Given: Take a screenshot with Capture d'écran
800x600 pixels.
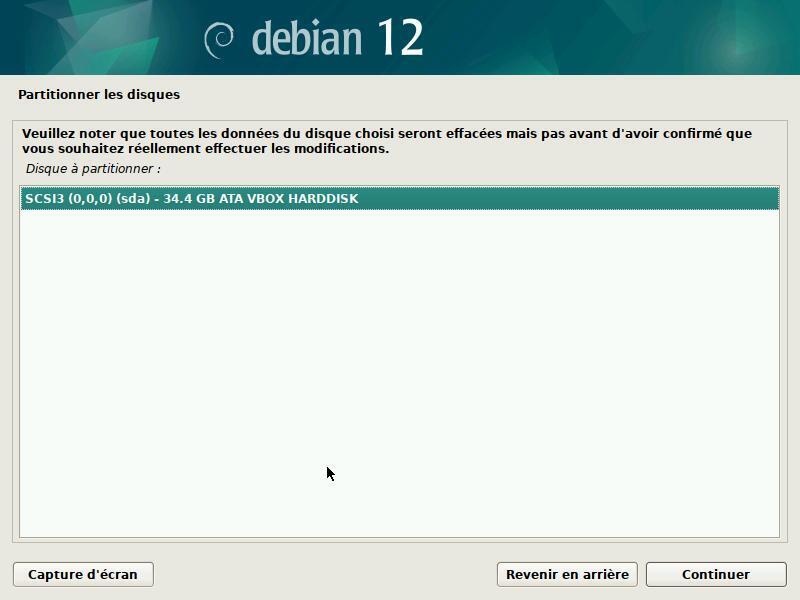Looking at the screenshot, I should [83, 574].
